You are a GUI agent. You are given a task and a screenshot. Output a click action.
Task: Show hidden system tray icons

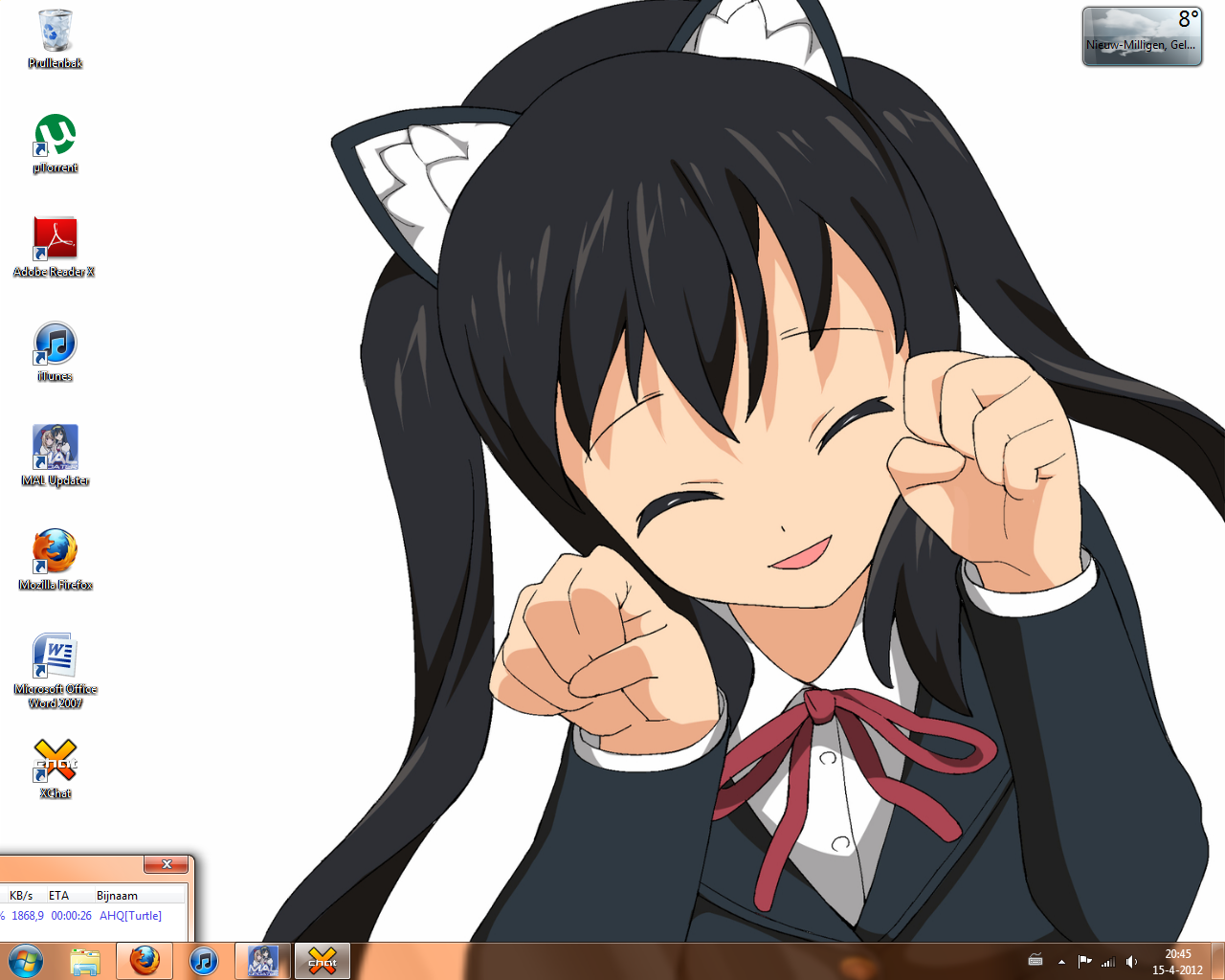tap(1061, 962)
